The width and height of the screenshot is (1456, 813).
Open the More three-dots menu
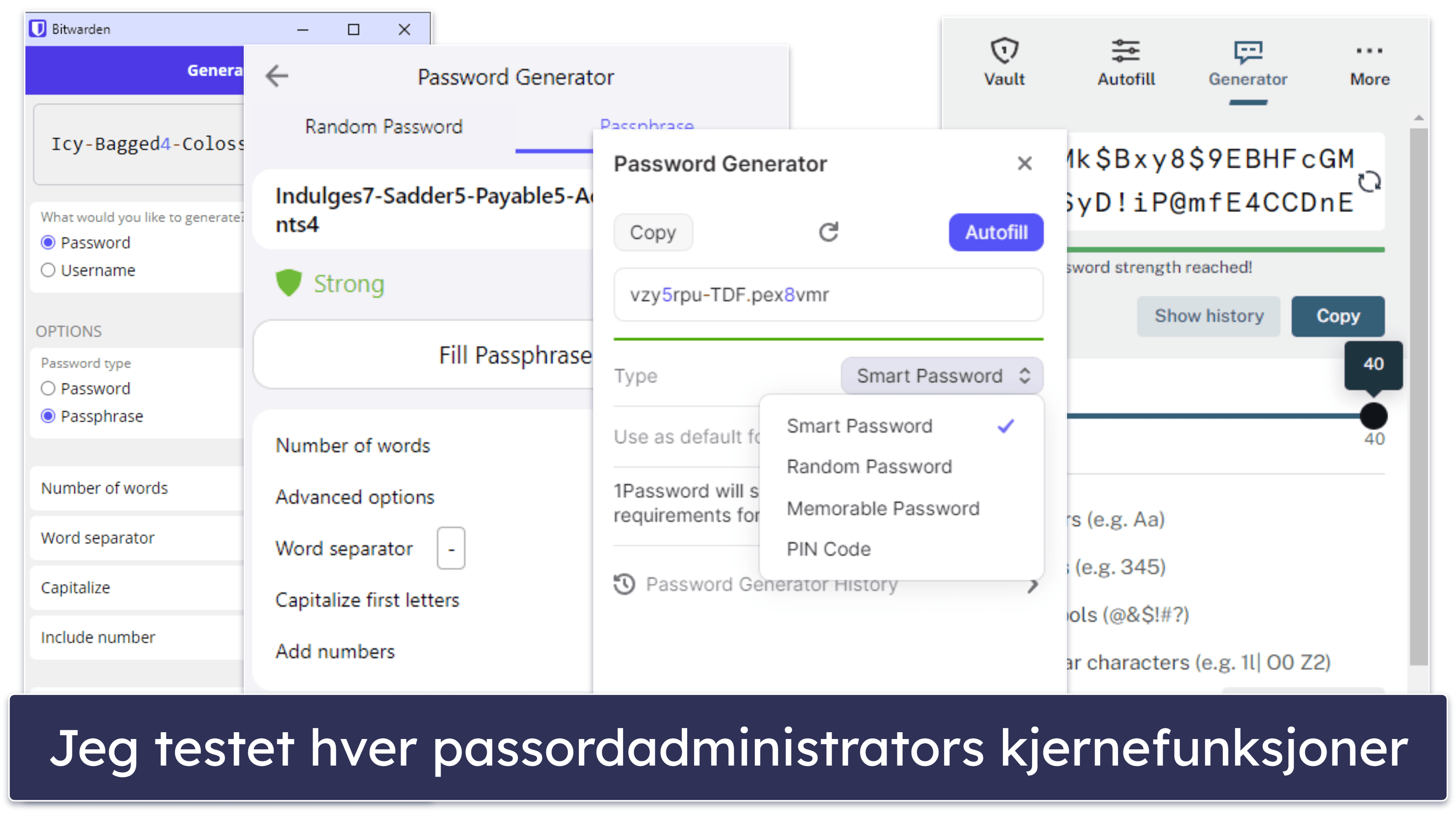tap(1369, 51)
